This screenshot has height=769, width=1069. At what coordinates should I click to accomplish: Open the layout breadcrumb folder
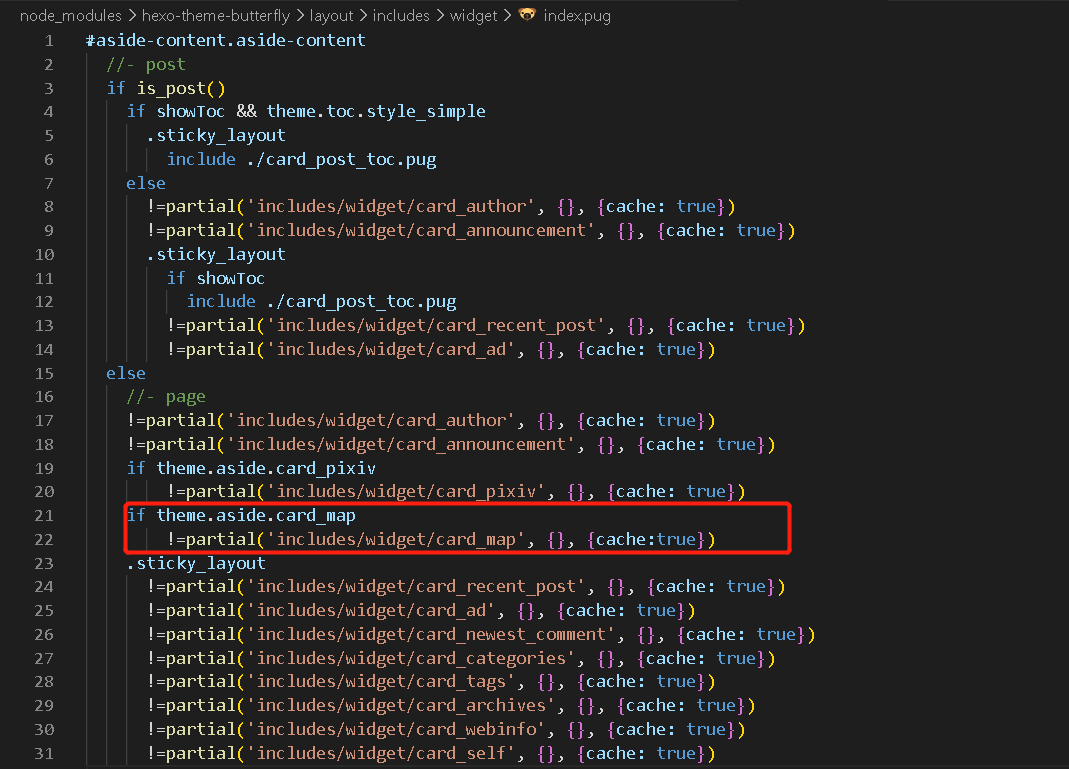332,16
